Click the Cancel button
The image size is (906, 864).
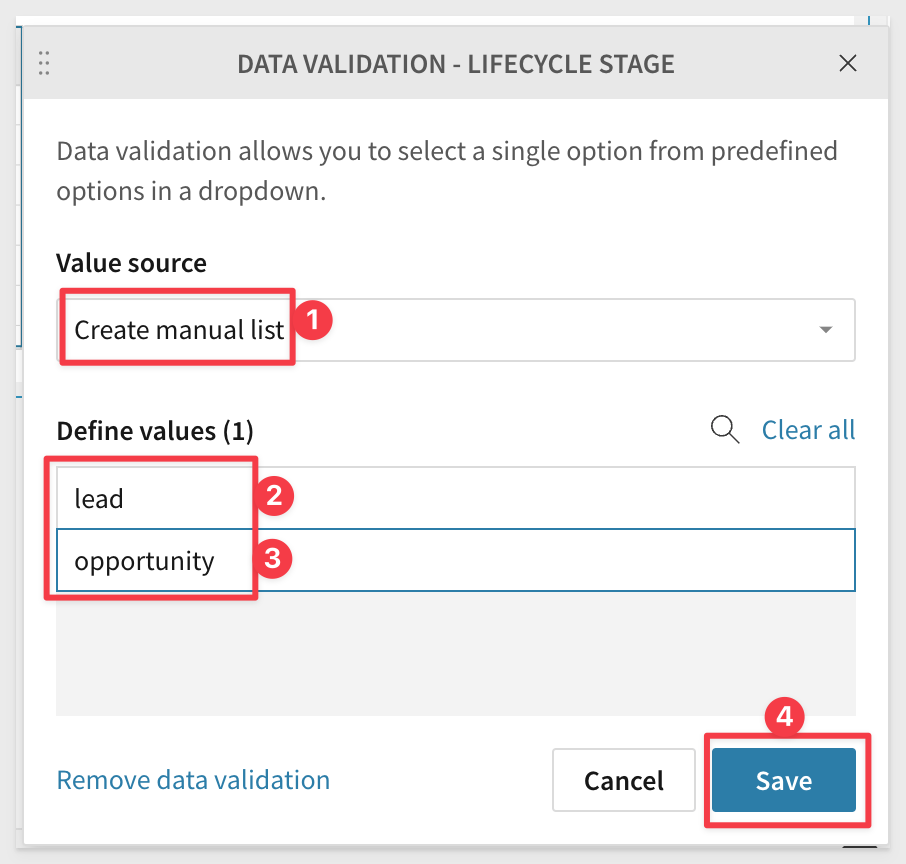click(623, 780)
